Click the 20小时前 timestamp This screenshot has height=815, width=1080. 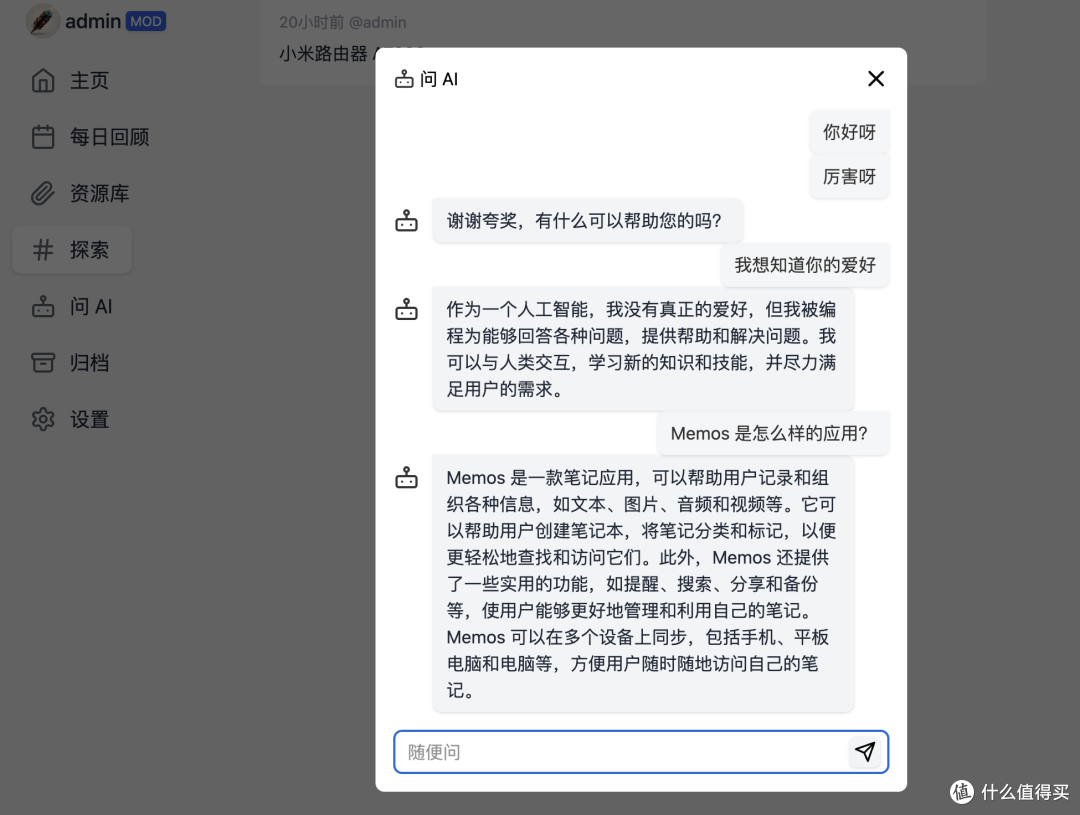point(311,23)
